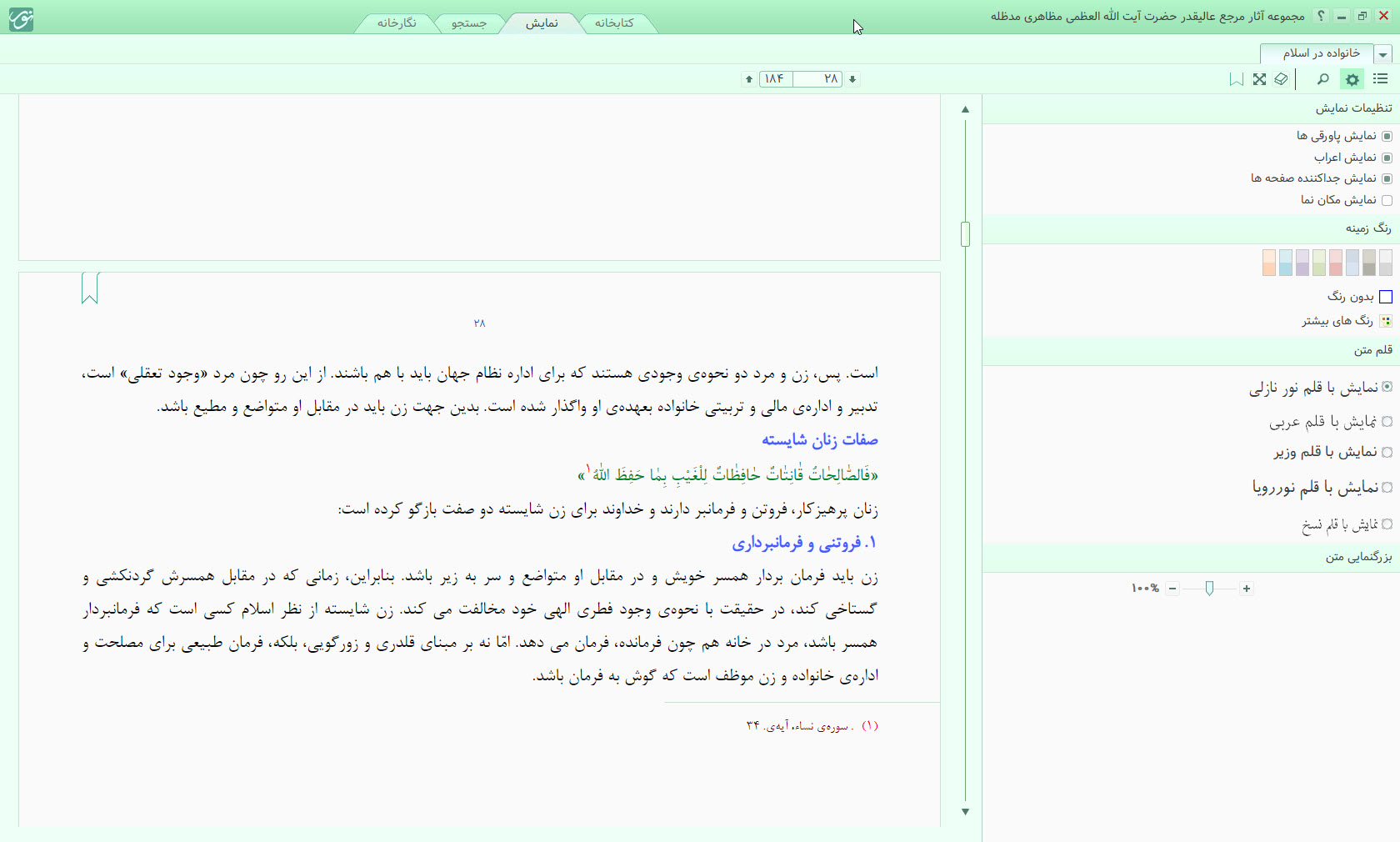Click the bookmark ribbon on page 28

90,288
